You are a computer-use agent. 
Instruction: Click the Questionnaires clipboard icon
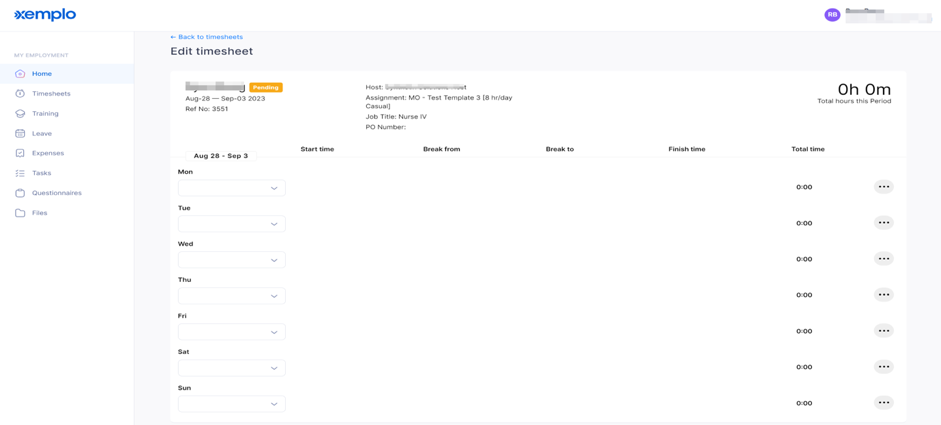point(20,193)
